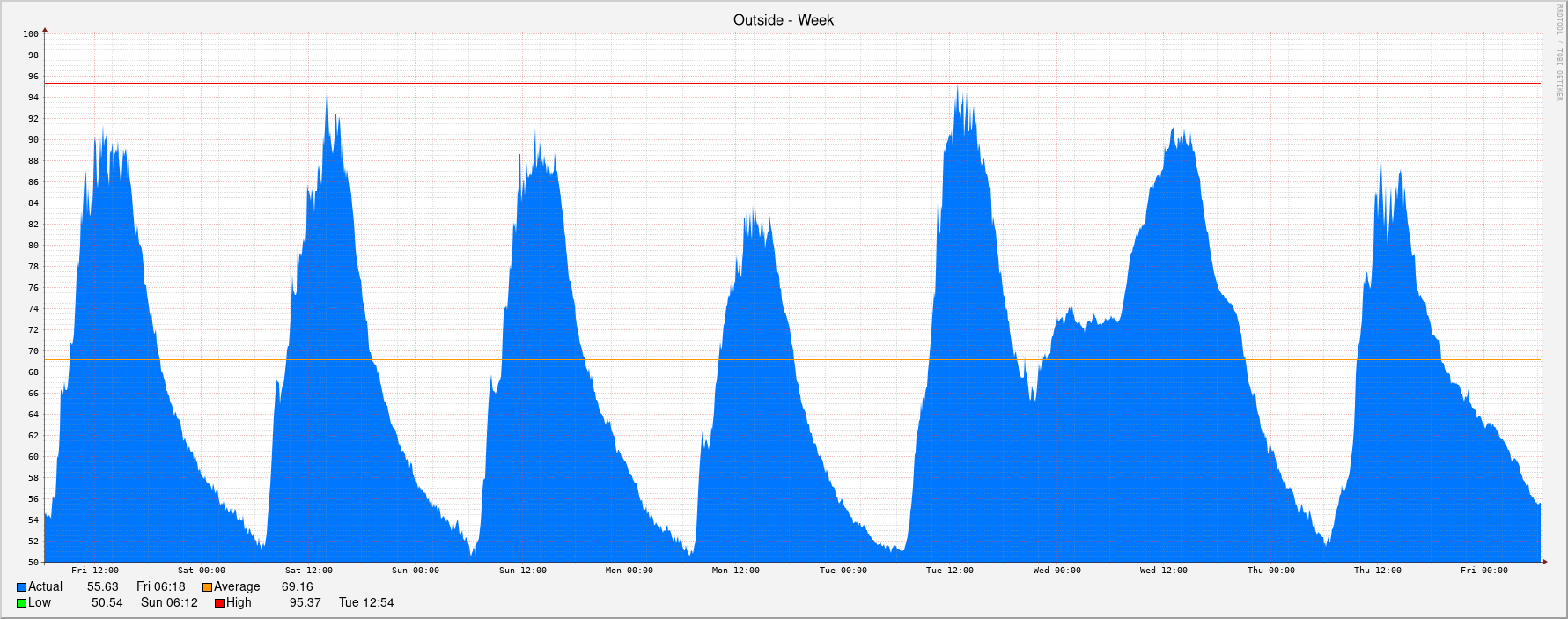Click the Low time 'Sun 06:12' text
This screenshot has width=1568, height=619.
tap(169, 603)
